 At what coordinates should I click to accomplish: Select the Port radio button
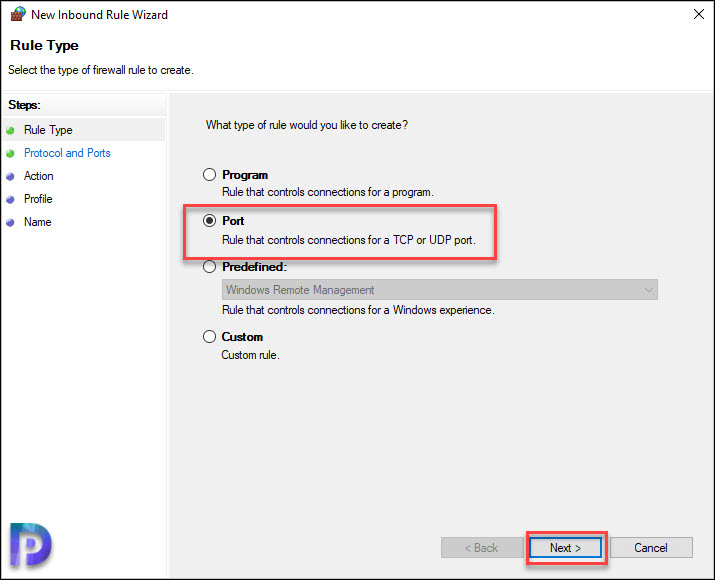coord(209,221)
